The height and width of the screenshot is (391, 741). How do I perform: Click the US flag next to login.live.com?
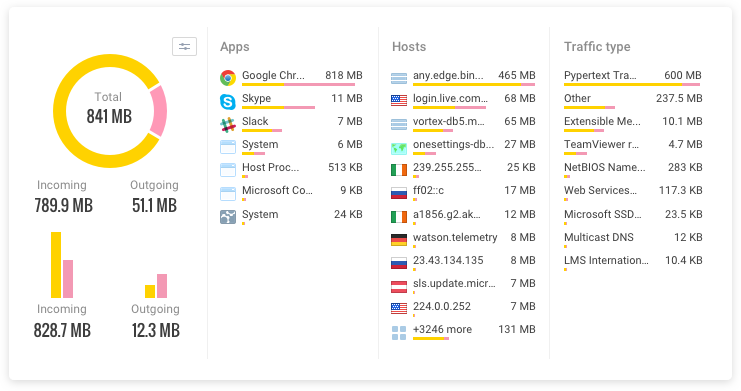point(399,100)
